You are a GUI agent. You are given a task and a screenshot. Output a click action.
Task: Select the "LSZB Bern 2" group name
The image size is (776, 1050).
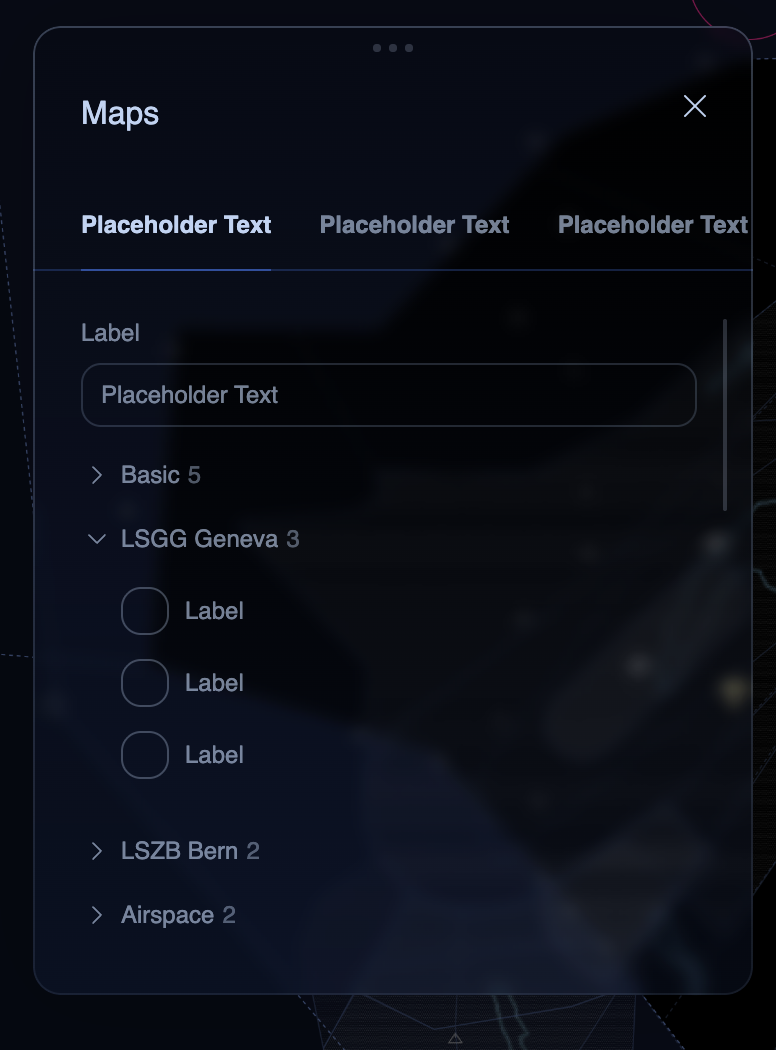pos(190,851)
